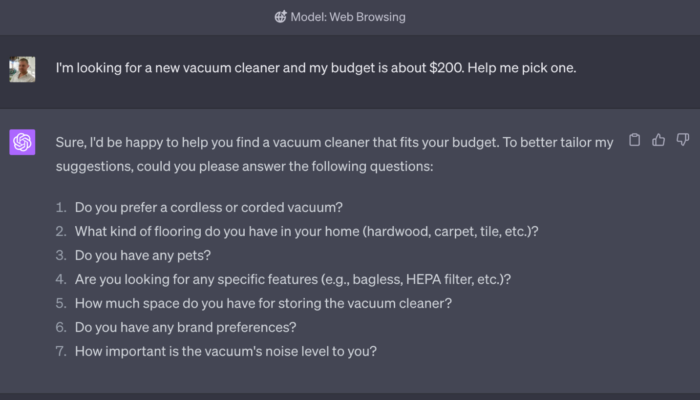700x400 pixels.
Task: Click the 'Model: Web Browsing' header label
Action: click(348, 17)
